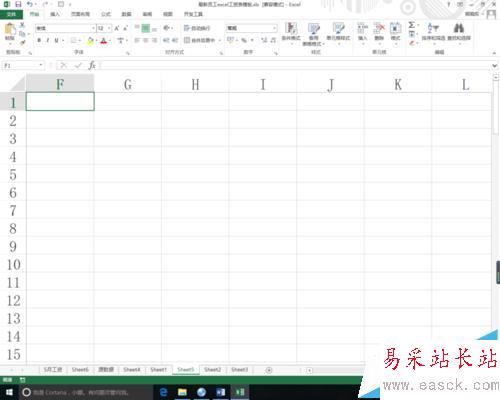Apply the red font color A
Screen dimensions: 500x400
104,41
